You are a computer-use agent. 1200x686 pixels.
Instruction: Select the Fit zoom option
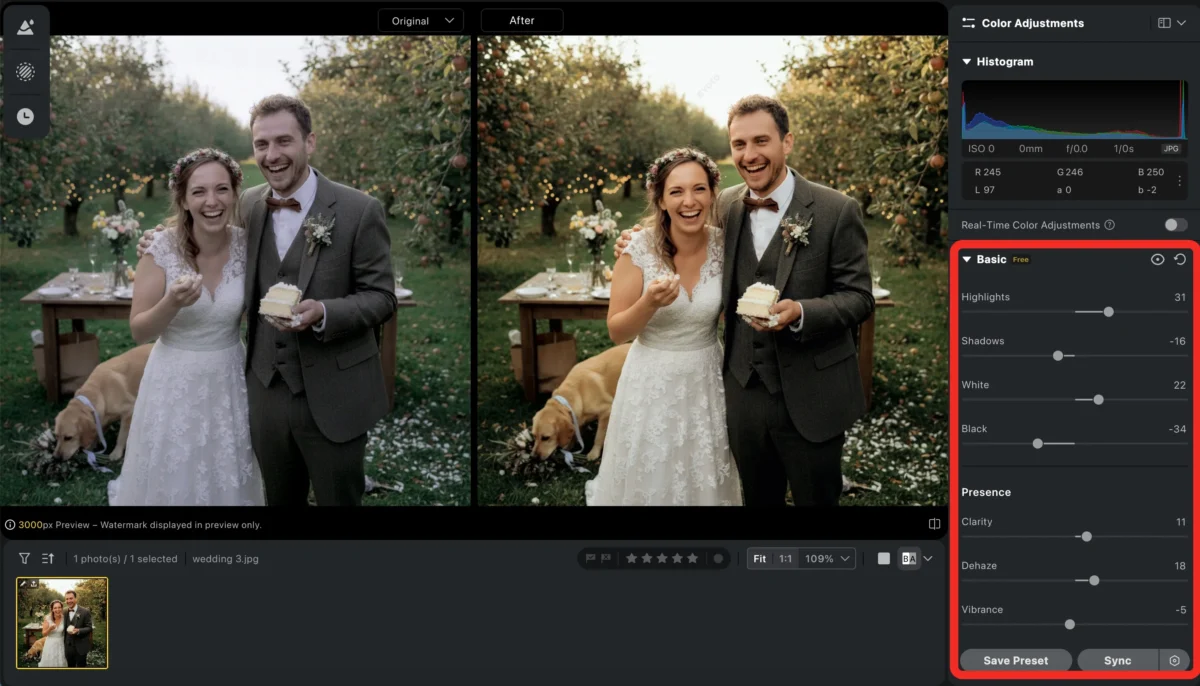click(x=760, y=559)
